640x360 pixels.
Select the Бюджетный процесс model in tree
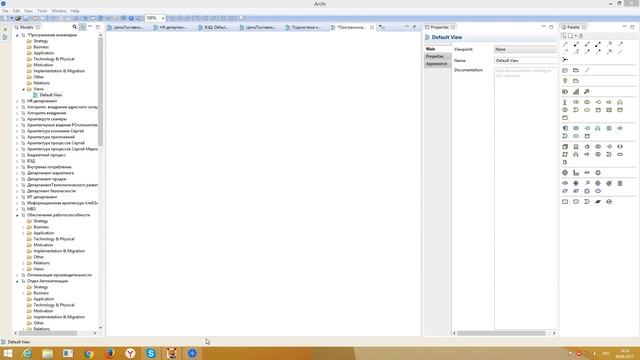pos(46,155)
